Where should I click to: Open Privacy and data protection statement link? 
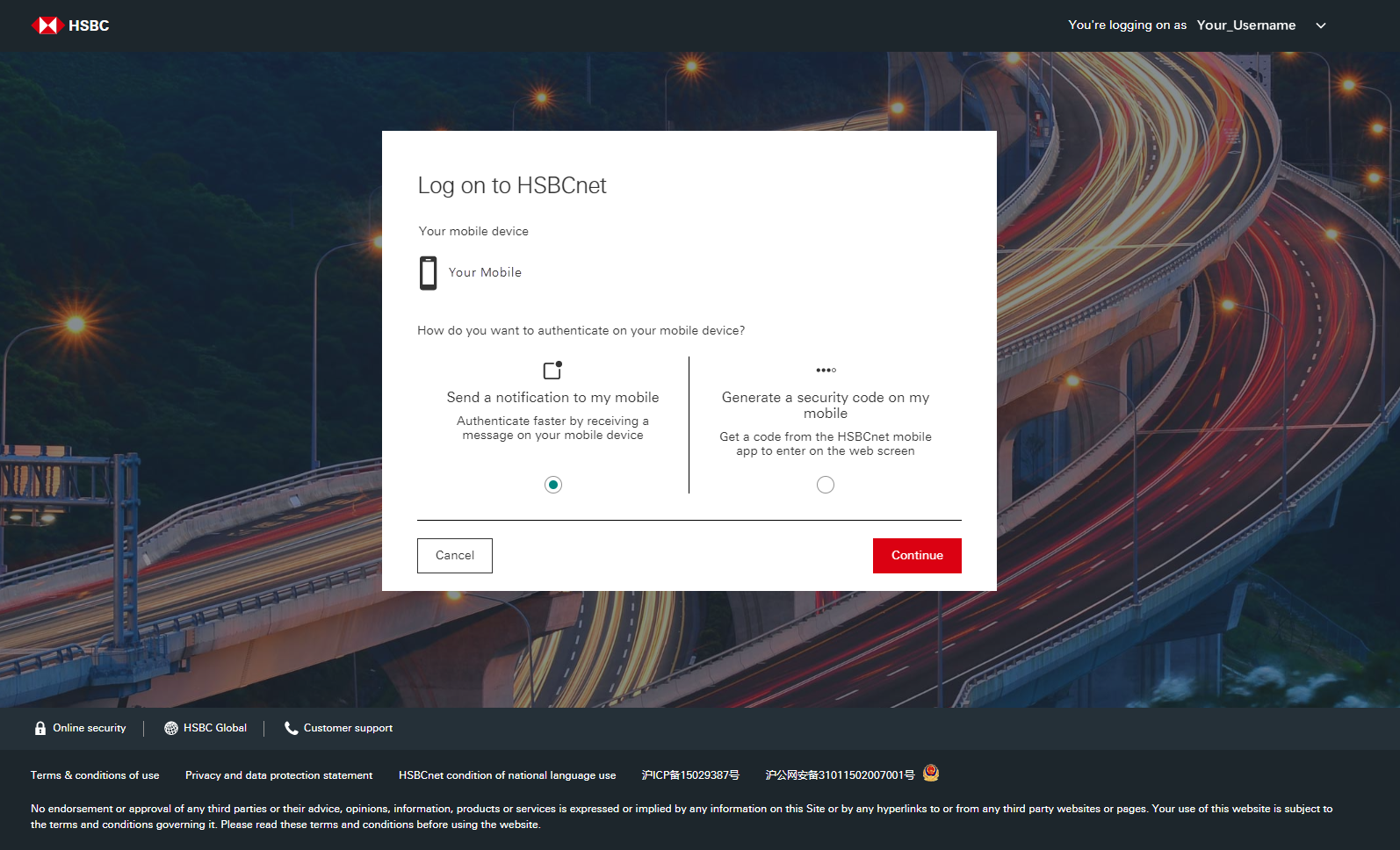coord(278,775)
